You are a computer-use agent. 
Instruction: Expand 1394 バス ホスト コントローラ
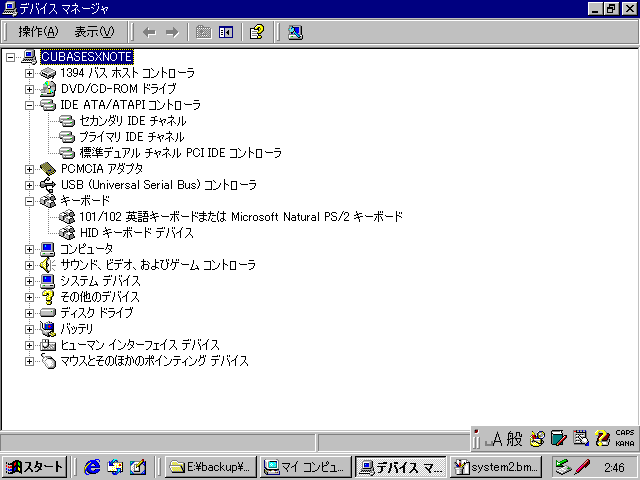tap(29, 73)
